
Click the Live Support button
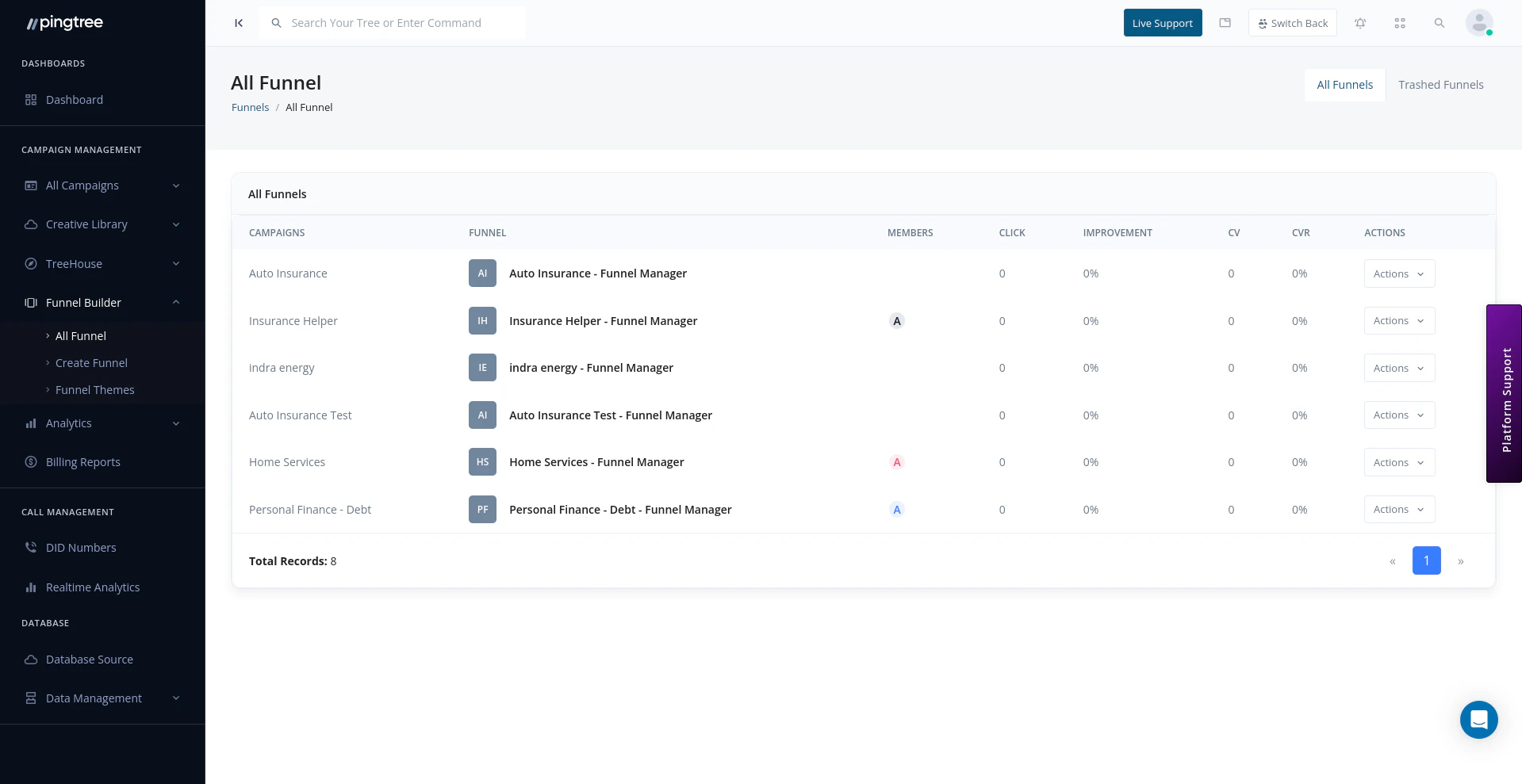pos(1162,23)
